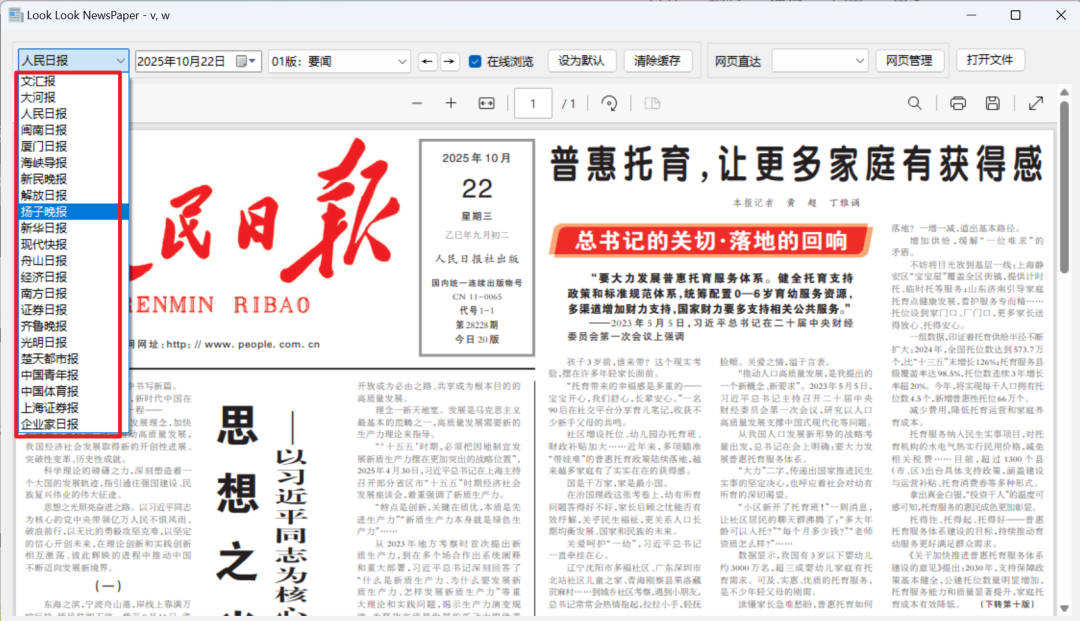Expand the 01版: 要闻 edition dropdown
The image size is (1080, 621).
pyautogui.click(x=338, y=60)
